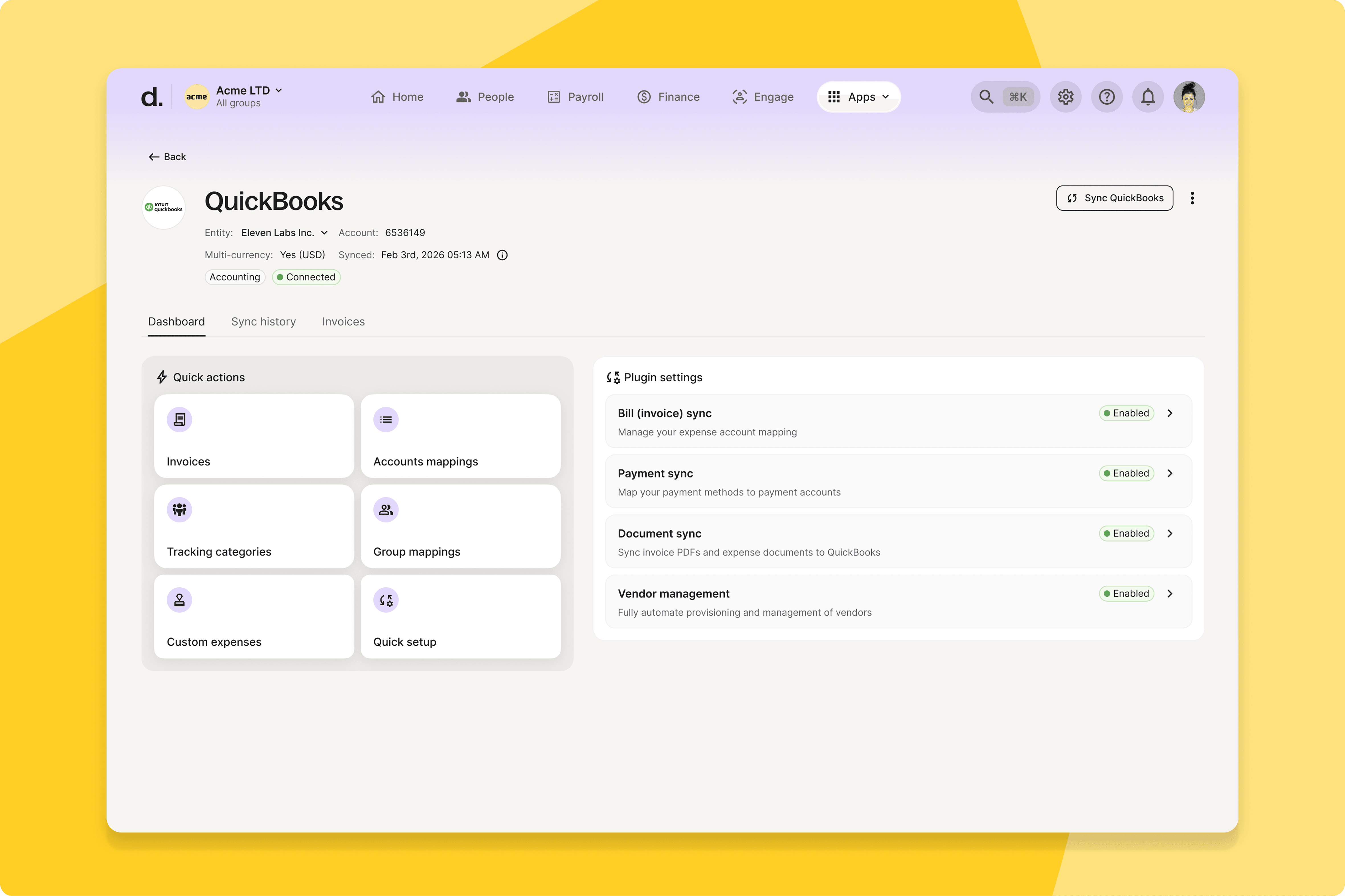This screenshot has height=896, width=1345.
Task: Click synced date 'Feb 3rd, 2026 05:13 AM'
Action: (x=435, y=255)
